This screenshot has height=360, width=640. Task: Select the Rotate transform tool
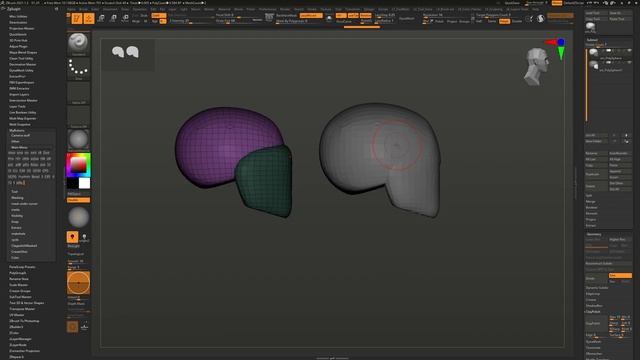click(125, 18)
